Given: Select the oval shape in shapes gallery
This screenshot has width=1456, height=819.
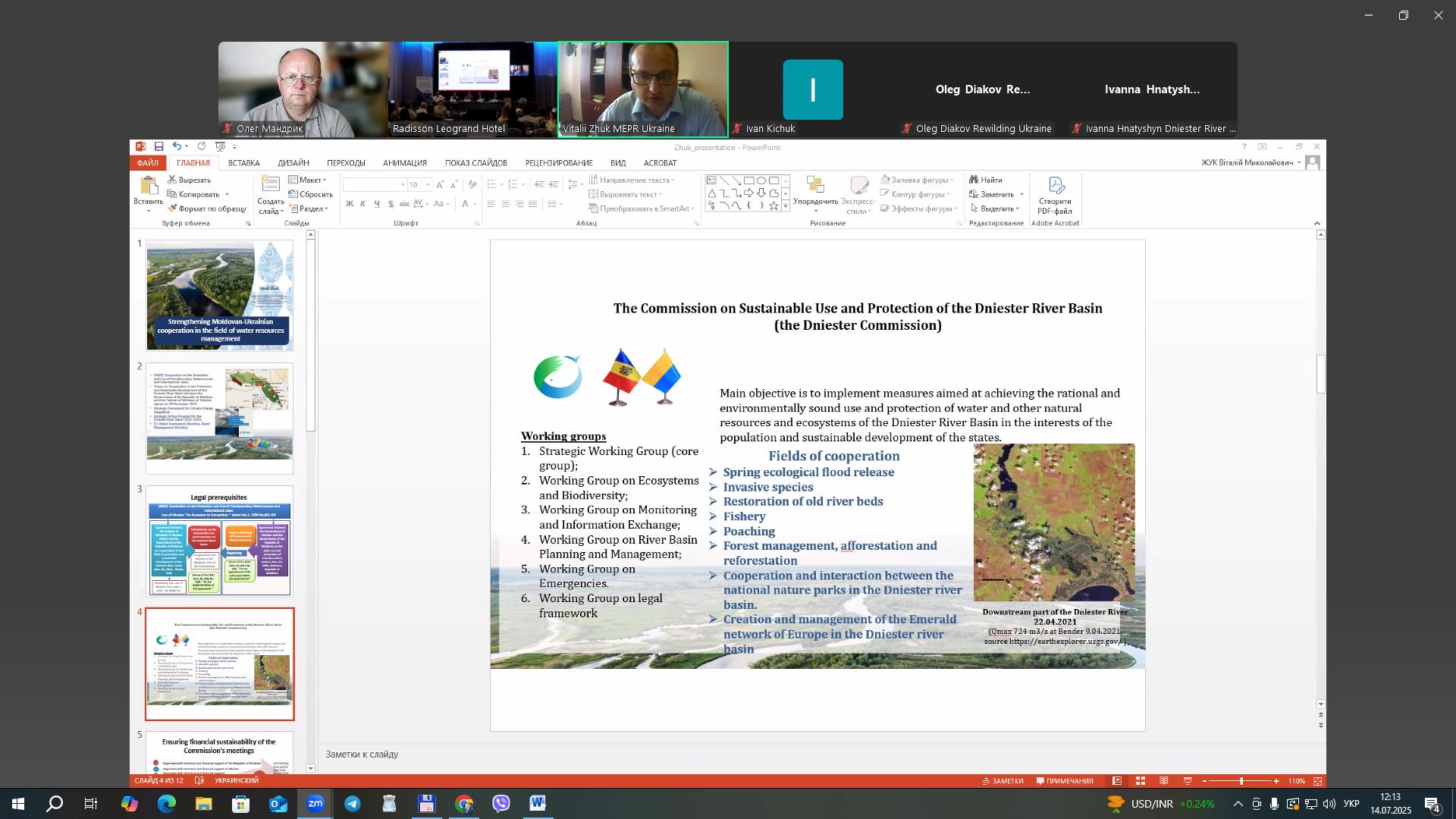Looking at the screenshot, I should (x=761, y=180).
